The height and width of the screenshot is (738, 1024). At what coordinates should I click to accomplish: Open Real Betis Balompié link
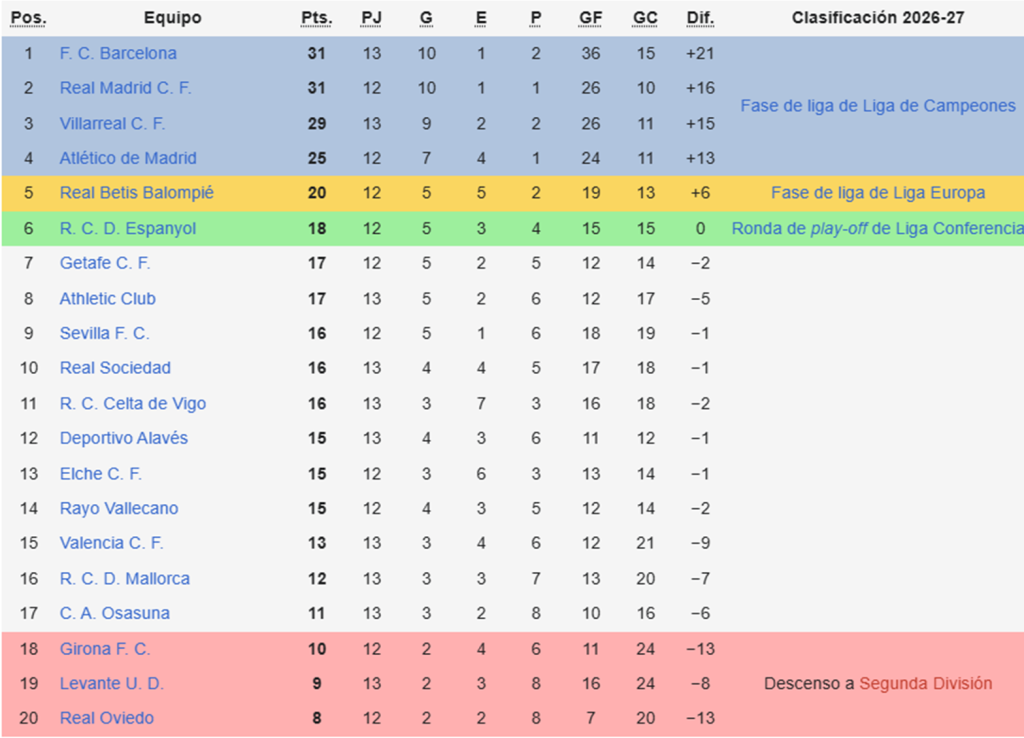coord(136,193)
